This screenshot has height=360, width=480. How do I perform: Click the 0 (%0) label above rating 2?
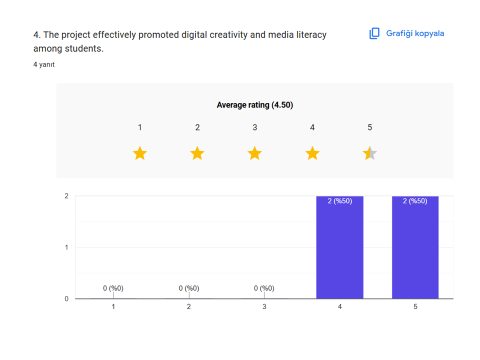(189, 288)
